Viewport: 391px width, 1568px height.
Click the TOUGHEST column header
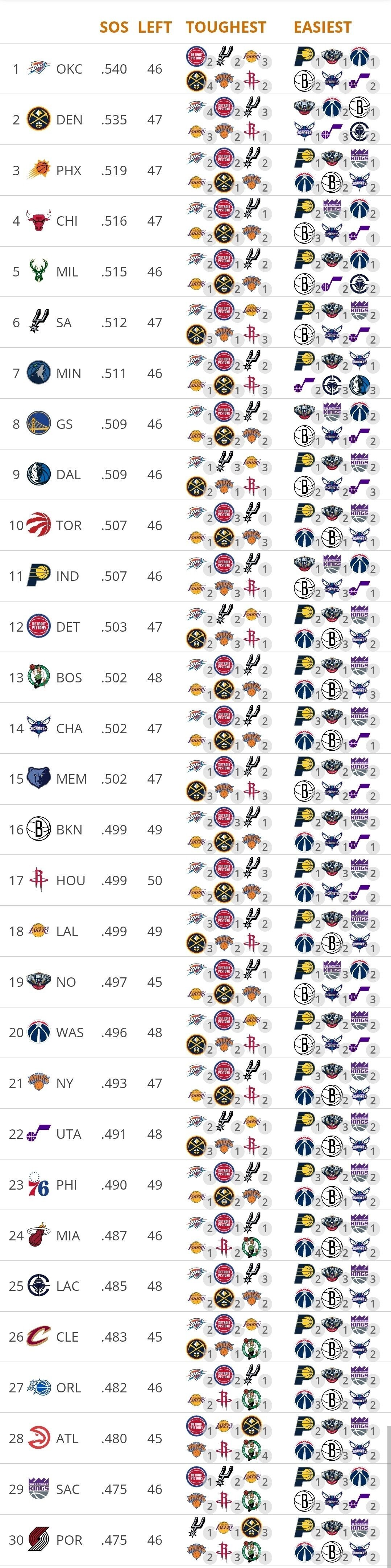pos(226,28)
